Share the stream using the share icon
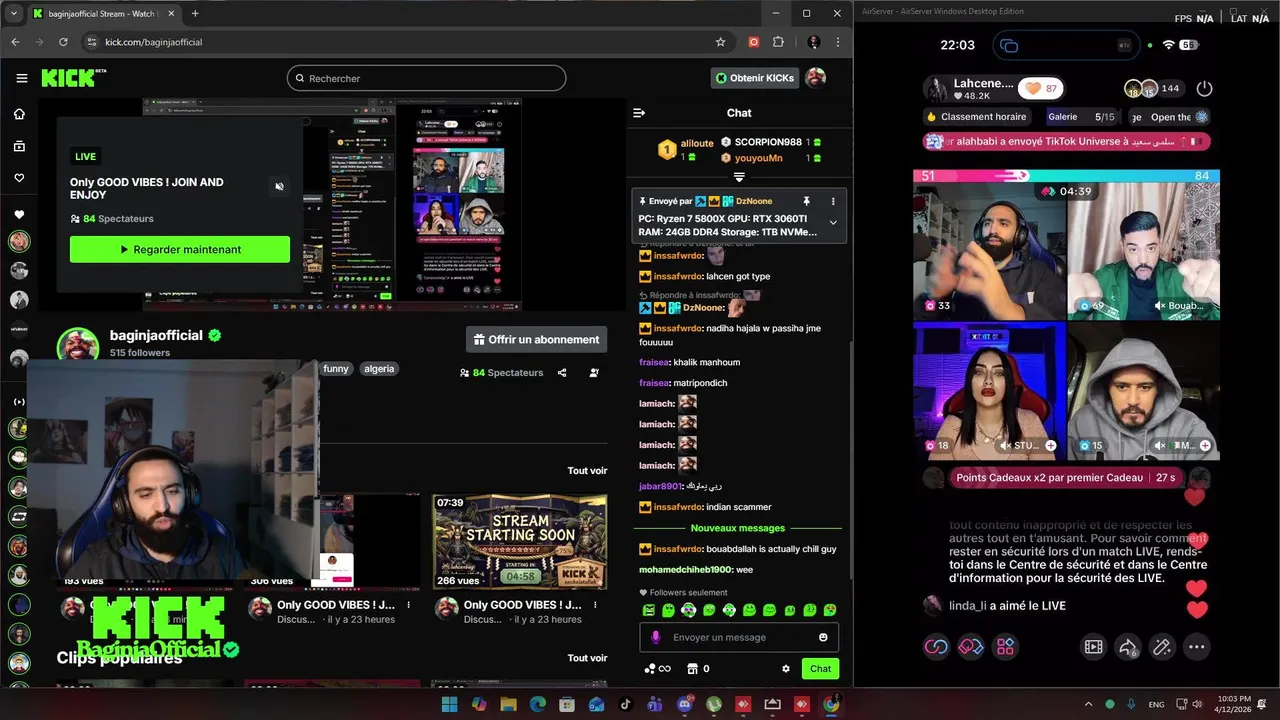This screenshot has height=720, width=1280. (562, 372)
